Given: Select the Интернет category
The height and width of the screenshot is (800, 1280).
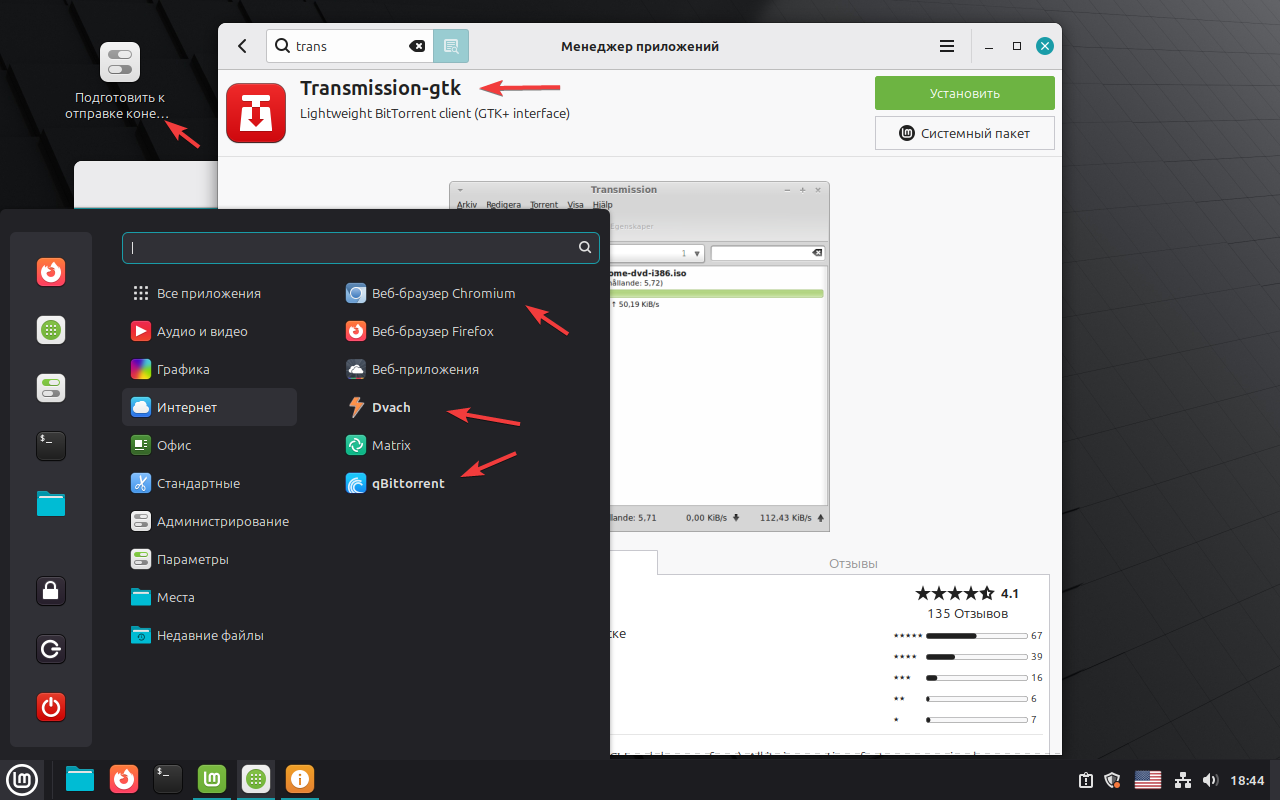Looking at the screenshot, I should pos(209,407).
